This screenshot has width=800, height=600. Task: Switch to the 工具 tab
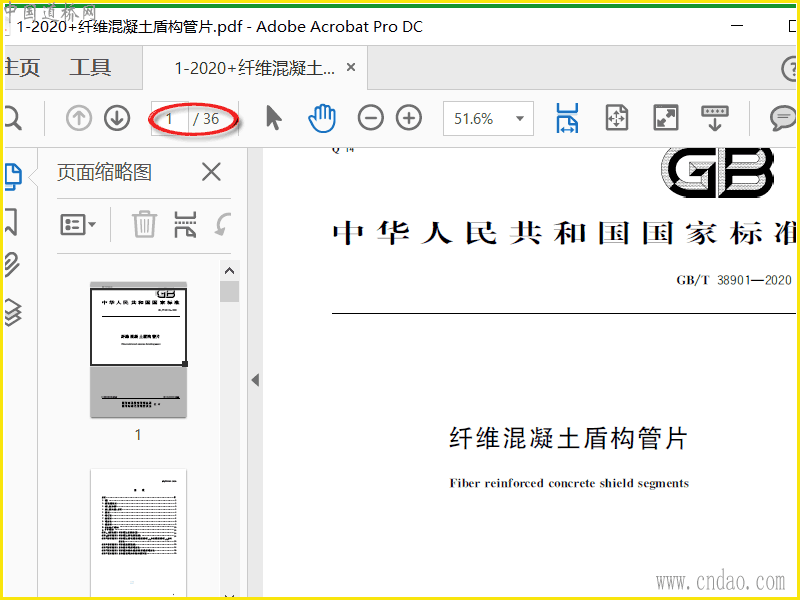tap(90, 67)
